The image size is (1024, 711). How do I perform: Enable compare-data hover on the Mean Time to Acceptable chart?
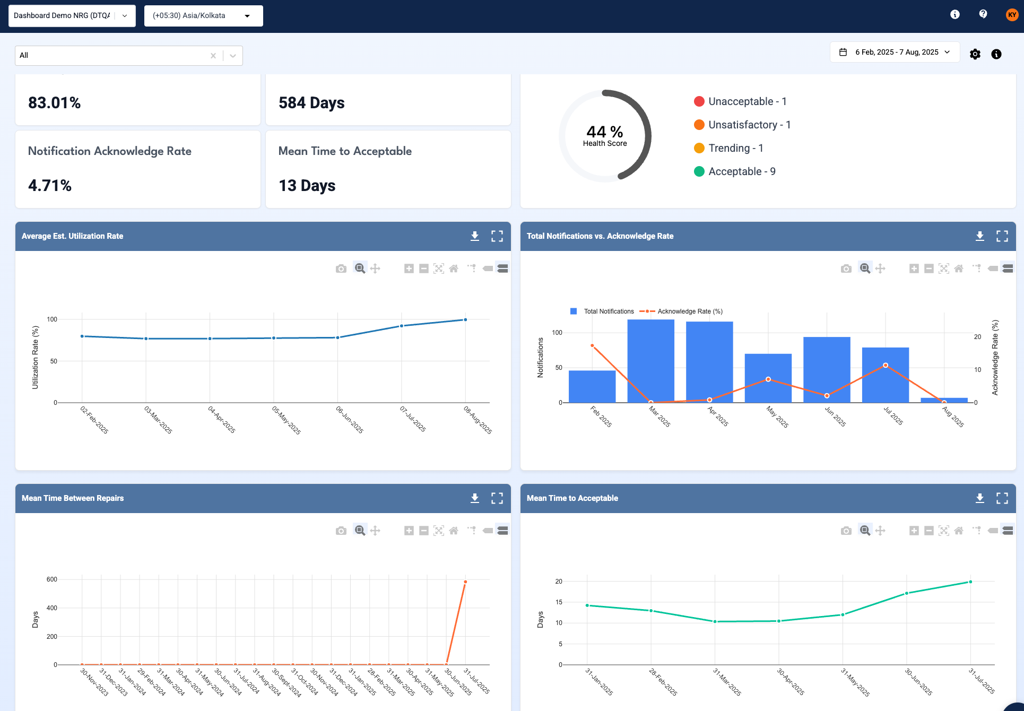pyautogui.click(x=1008, y=531)
